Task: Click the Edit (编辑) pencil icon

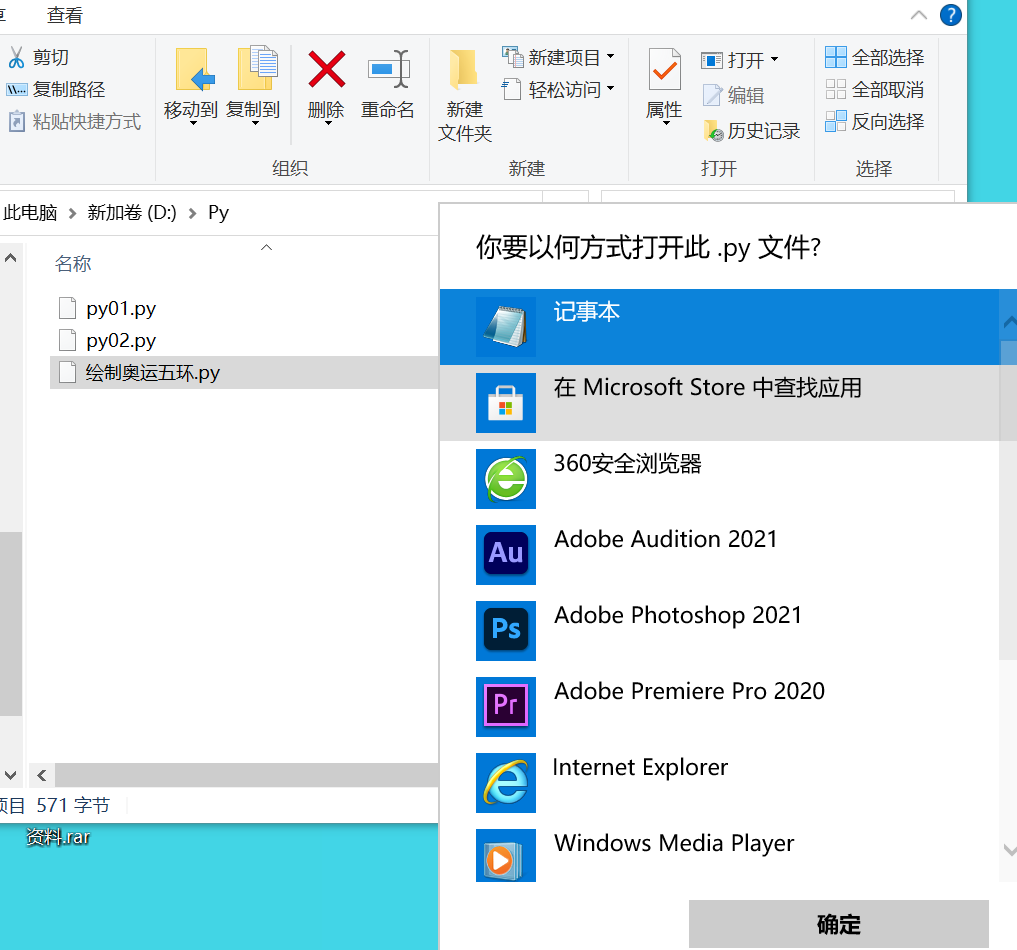Action: (712, 95)
